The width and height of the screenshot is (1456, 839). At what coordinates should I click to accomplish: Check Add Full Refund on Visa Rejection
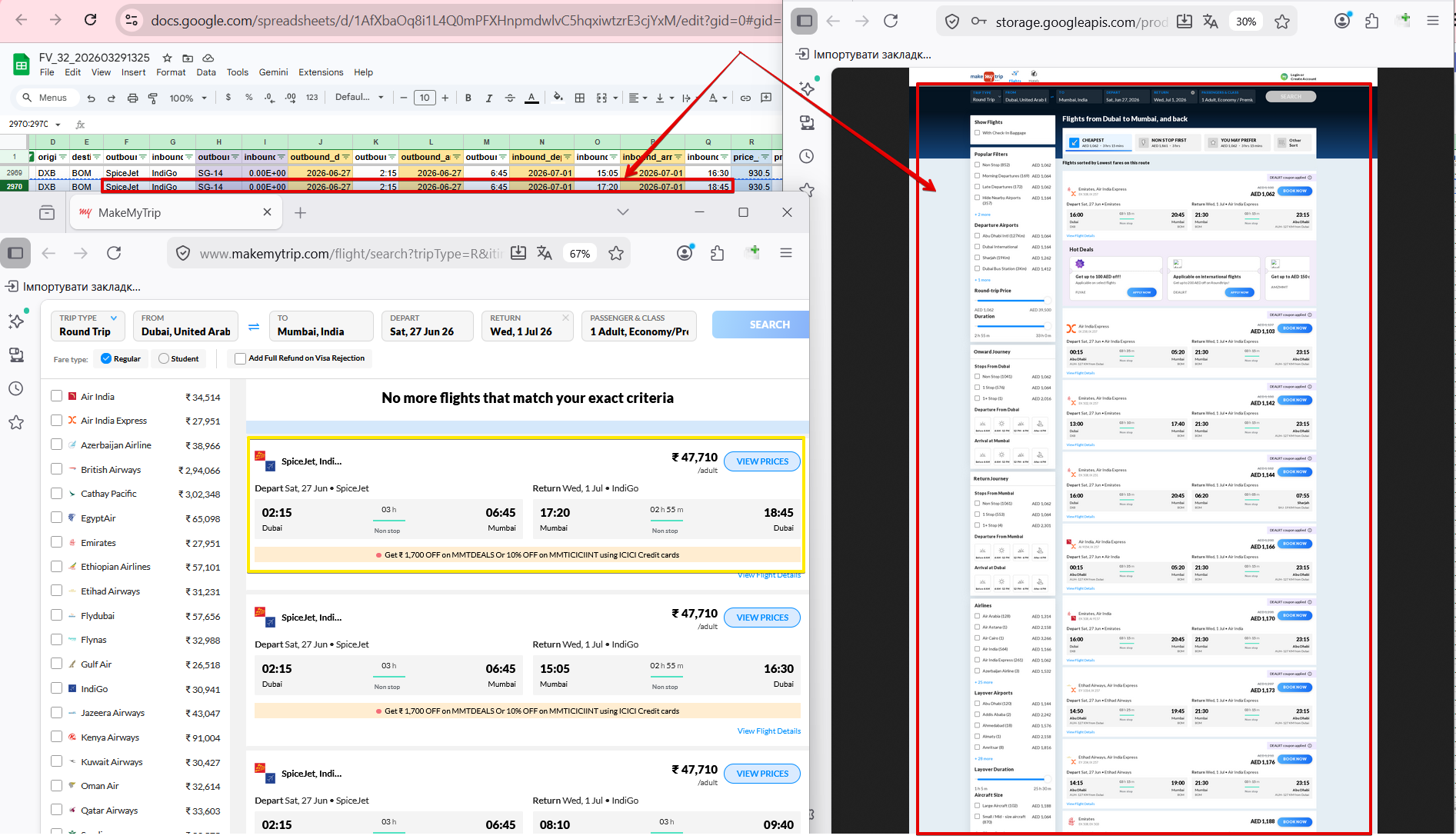coord(240,358)
